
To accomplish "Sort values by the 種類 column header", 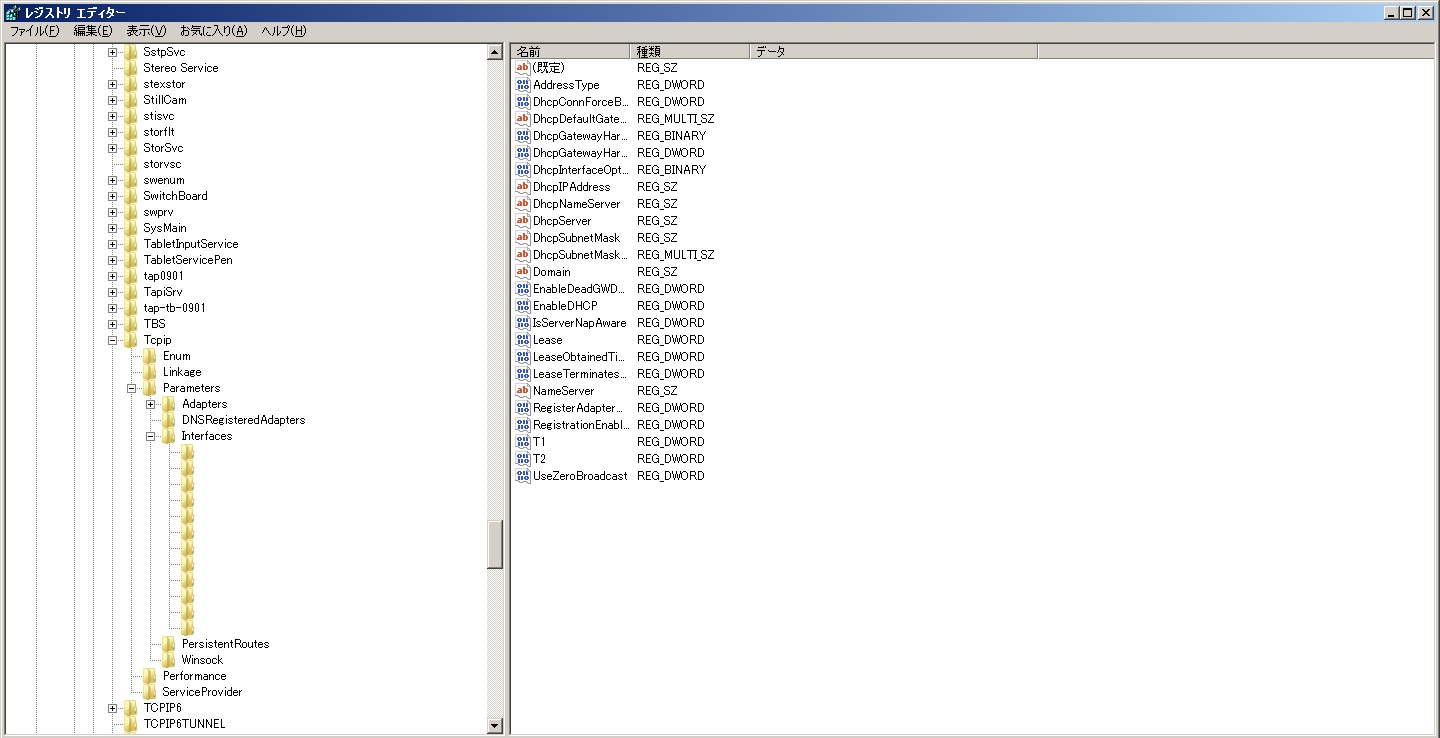I will tap(690, 51).
